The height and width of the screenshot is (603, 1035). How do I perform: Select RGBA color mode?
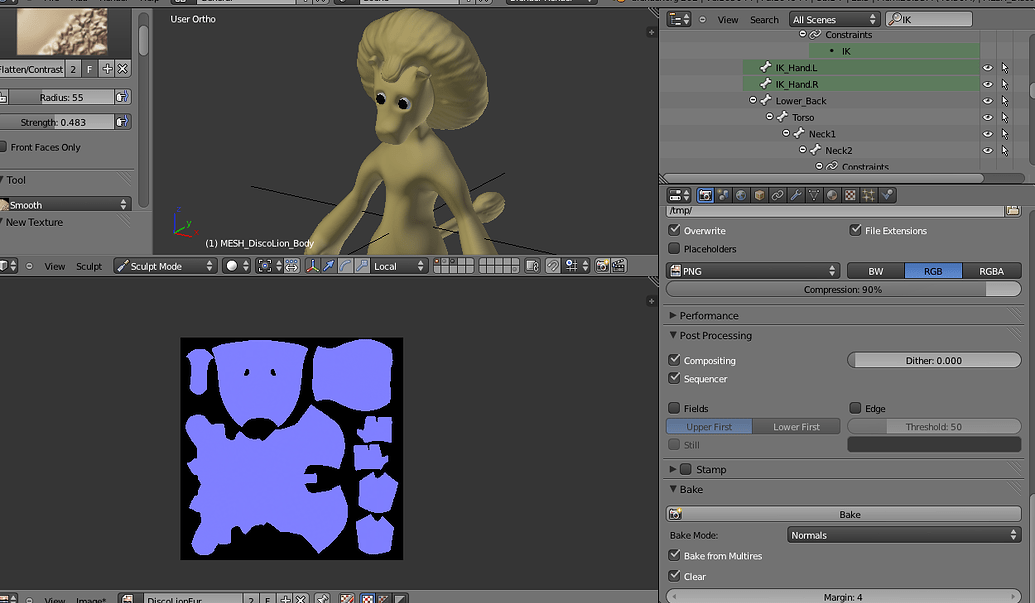pos(991,270)
